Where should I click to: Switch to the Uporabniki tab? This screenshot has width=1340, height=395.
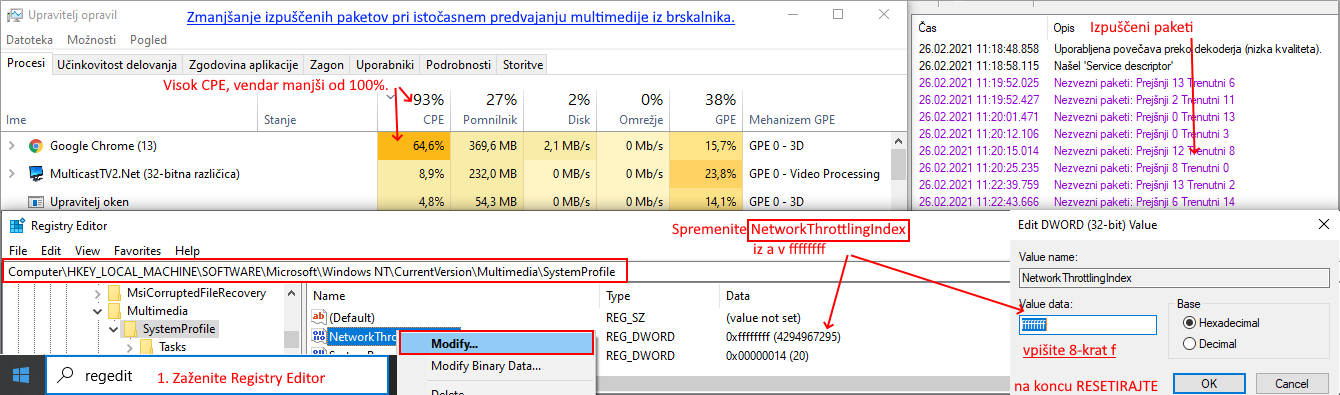[x=385, y=64]
